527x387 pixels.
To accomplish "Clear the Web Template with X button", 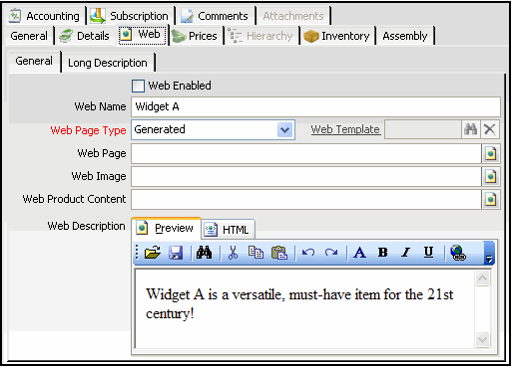I will coord(490,129).
